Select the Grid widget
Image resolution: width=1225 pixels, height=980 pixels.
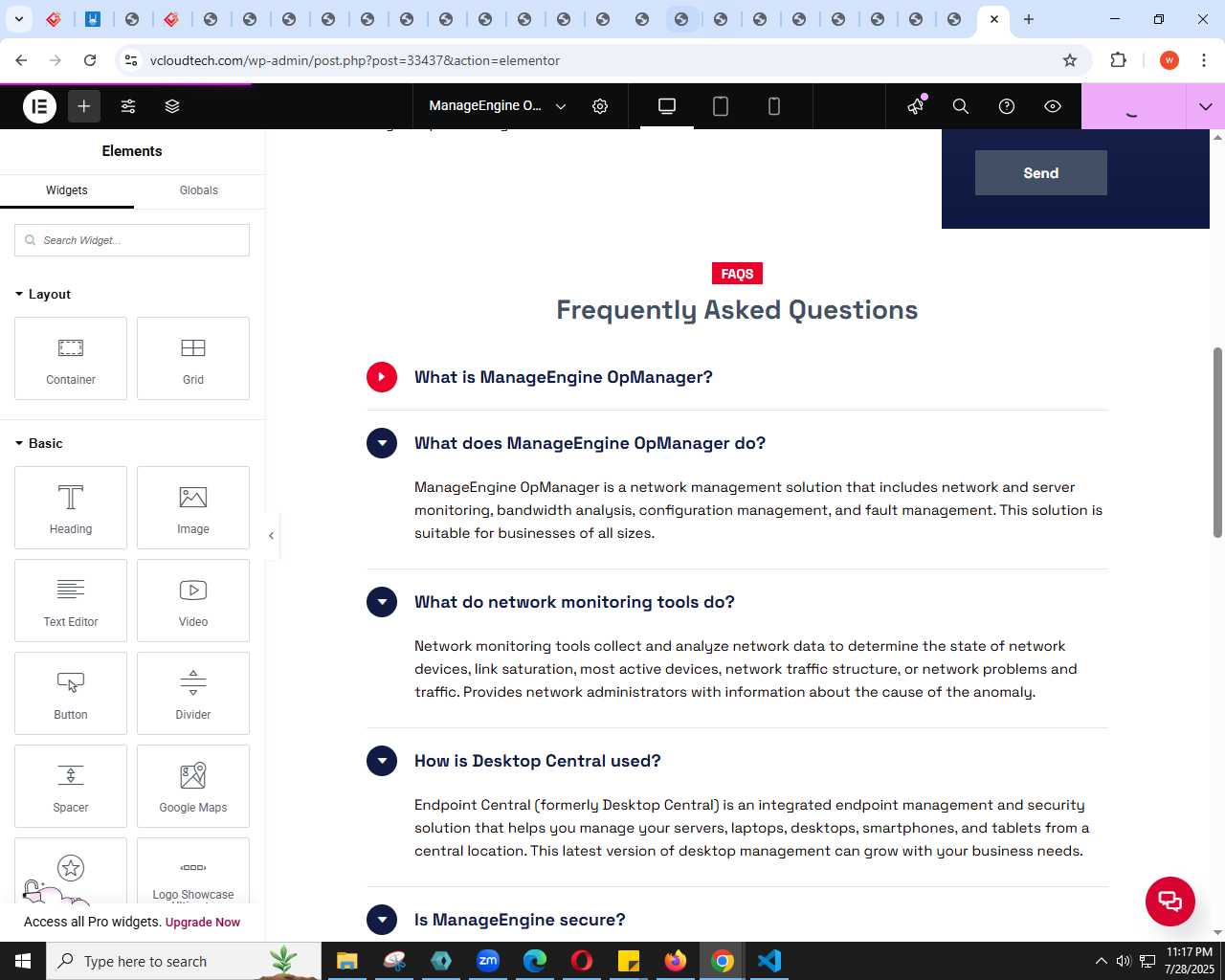tap(193, 359)
